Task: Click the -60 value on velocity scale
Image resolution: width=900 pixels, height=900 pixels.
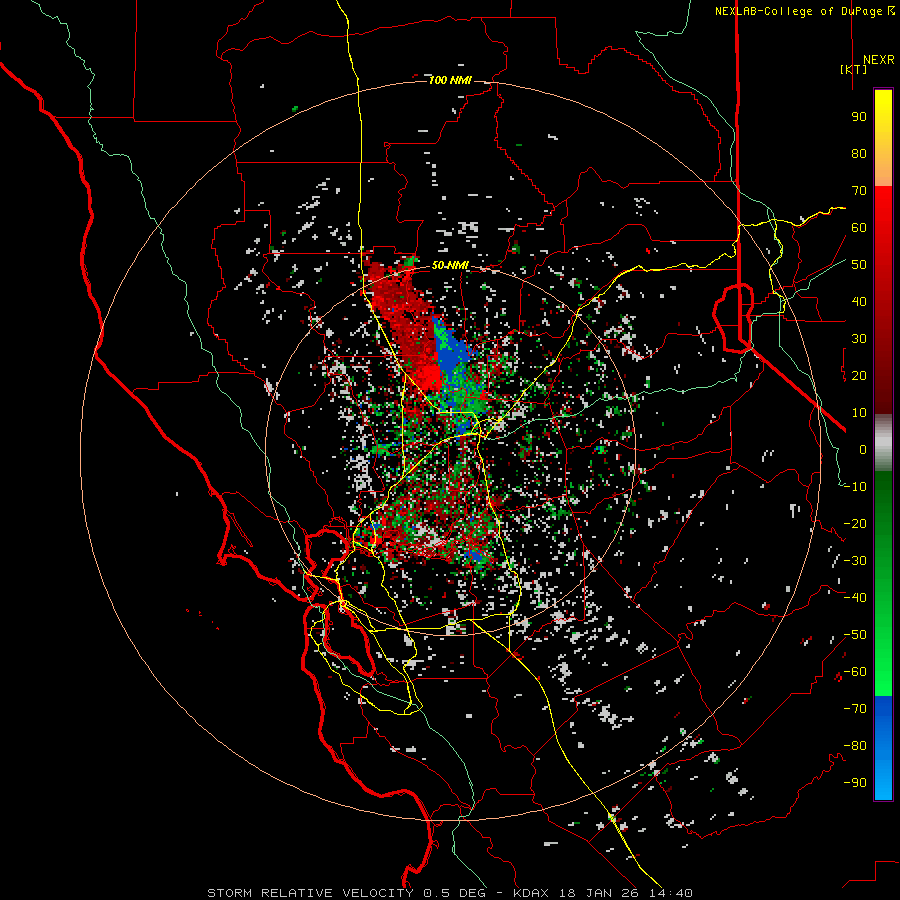Action: click(855, 672)
